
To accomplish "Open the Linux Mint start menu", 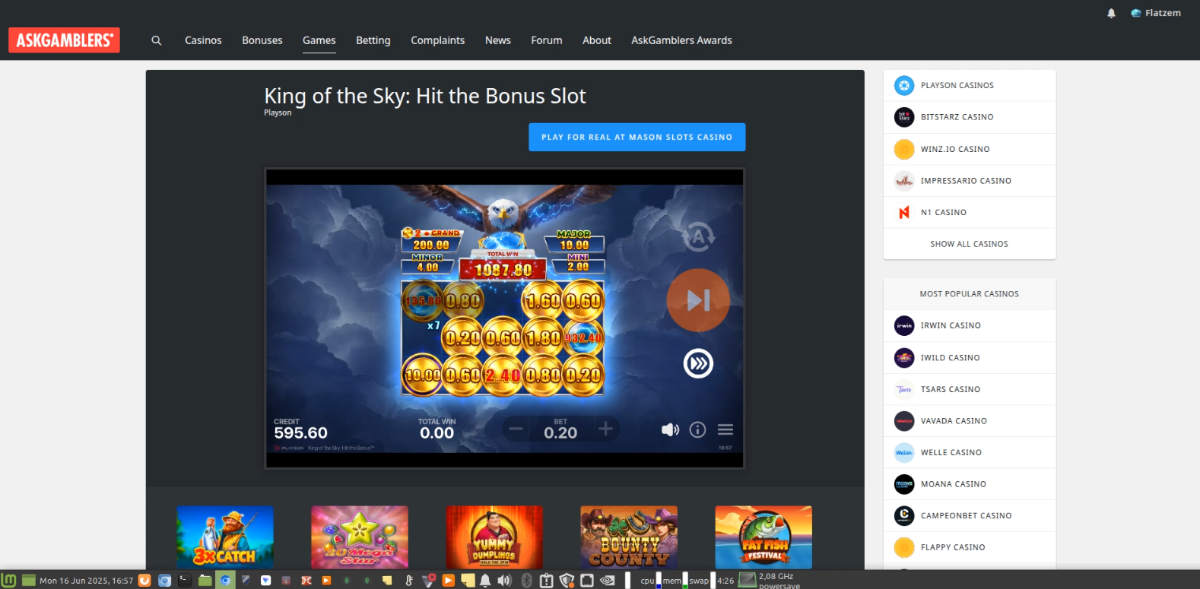I will pyautogui.click(x=7, y=579).
